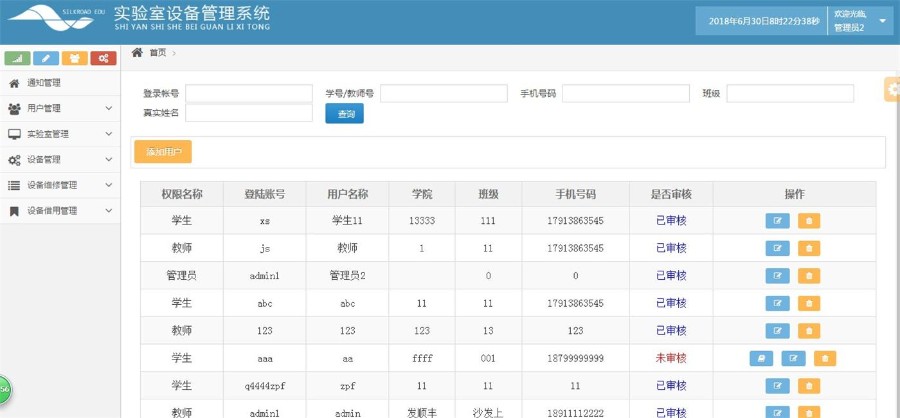Click the red gears shortcut icon

tap(103, 58)
